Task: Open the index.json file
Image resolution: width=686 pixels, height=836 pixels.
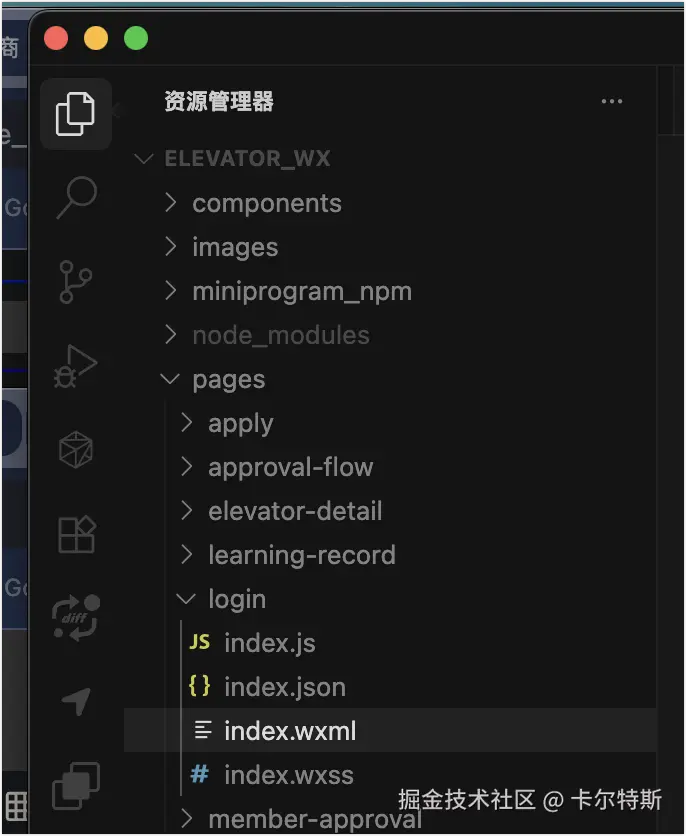Action: tap(284, 687)
